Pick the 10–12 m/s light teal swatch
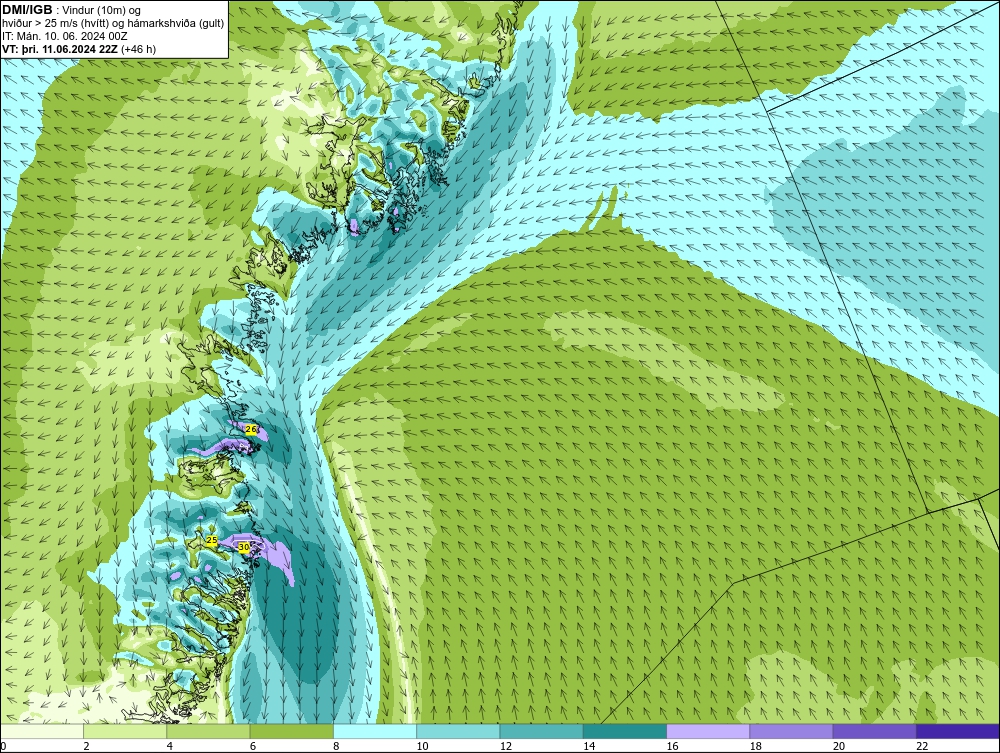The height and width of the screenshot is (753, 1000). tap(458, 731)
